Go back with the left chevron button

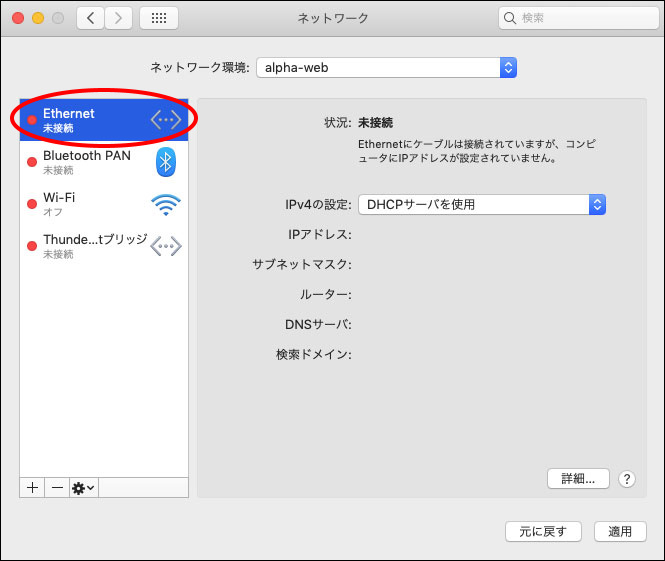(x=90, y=18)
